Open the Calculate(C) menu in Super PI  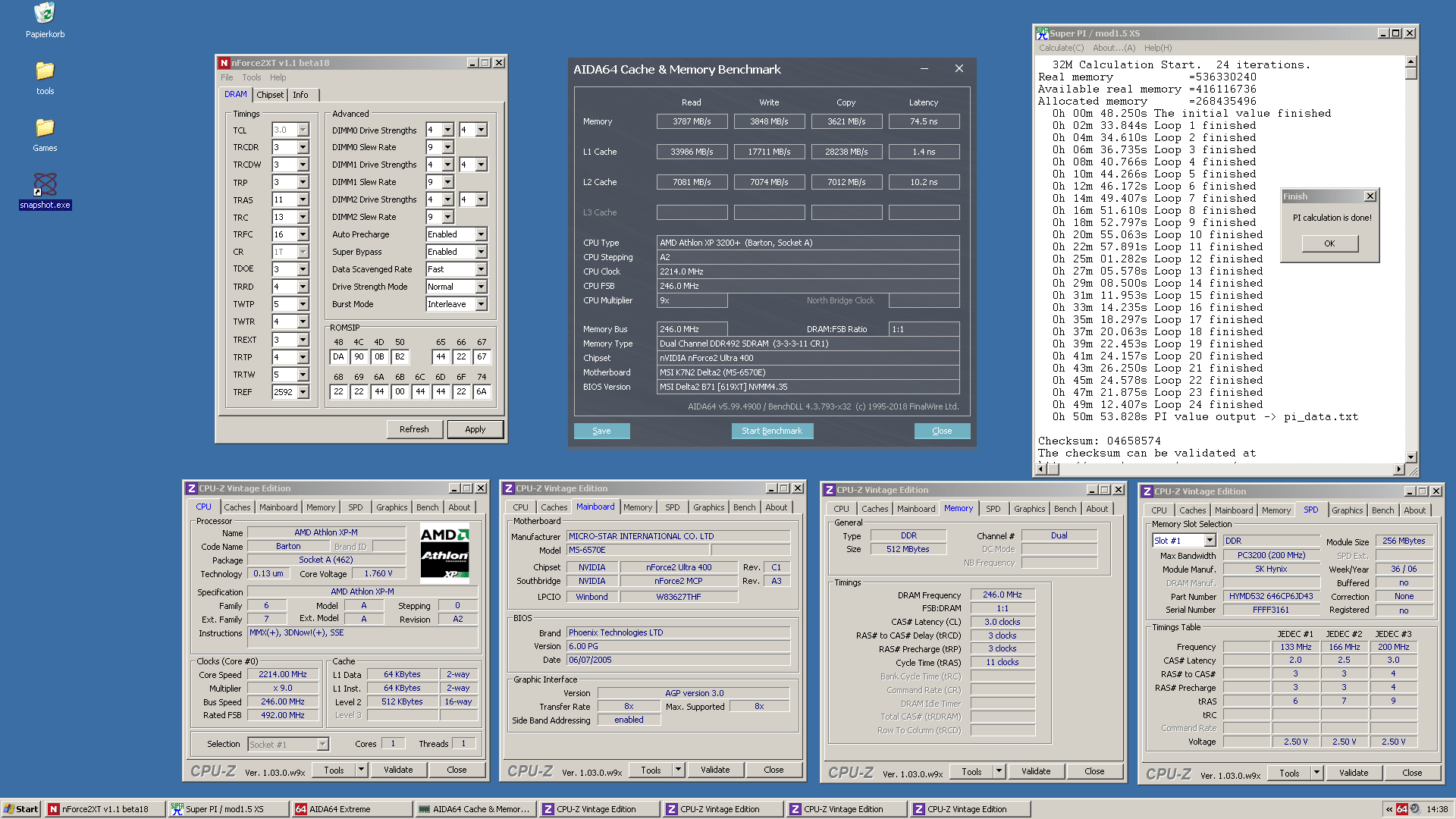[x=1062, y=48]
